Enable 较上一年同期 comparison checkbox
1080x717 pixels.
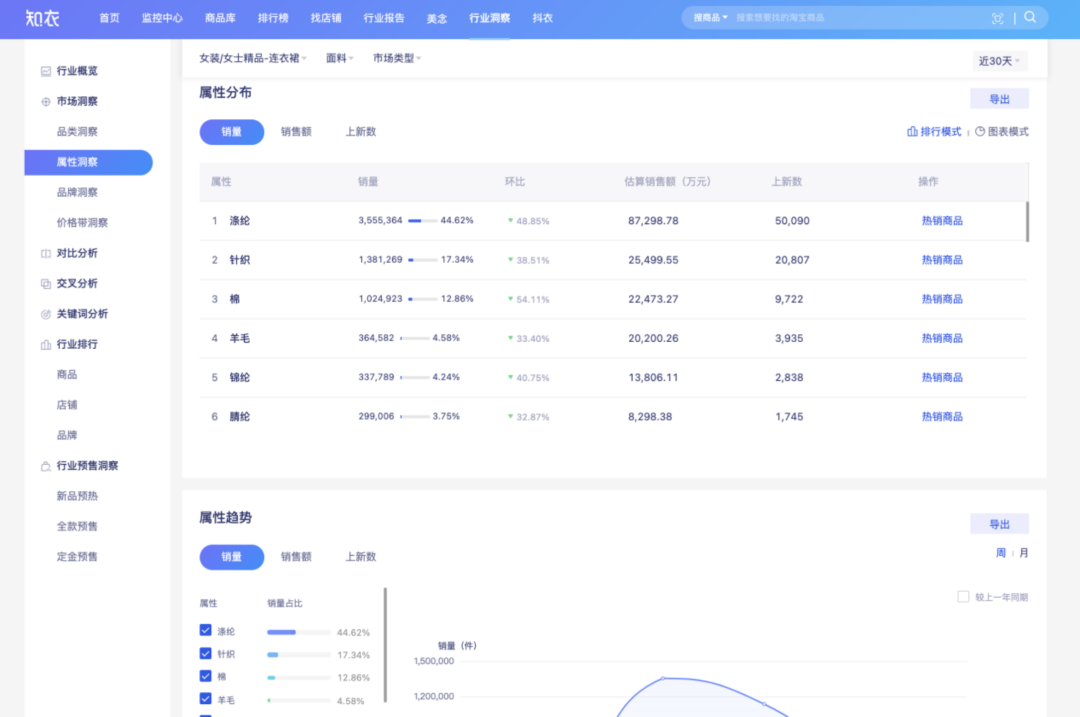(x=963, y=596)
